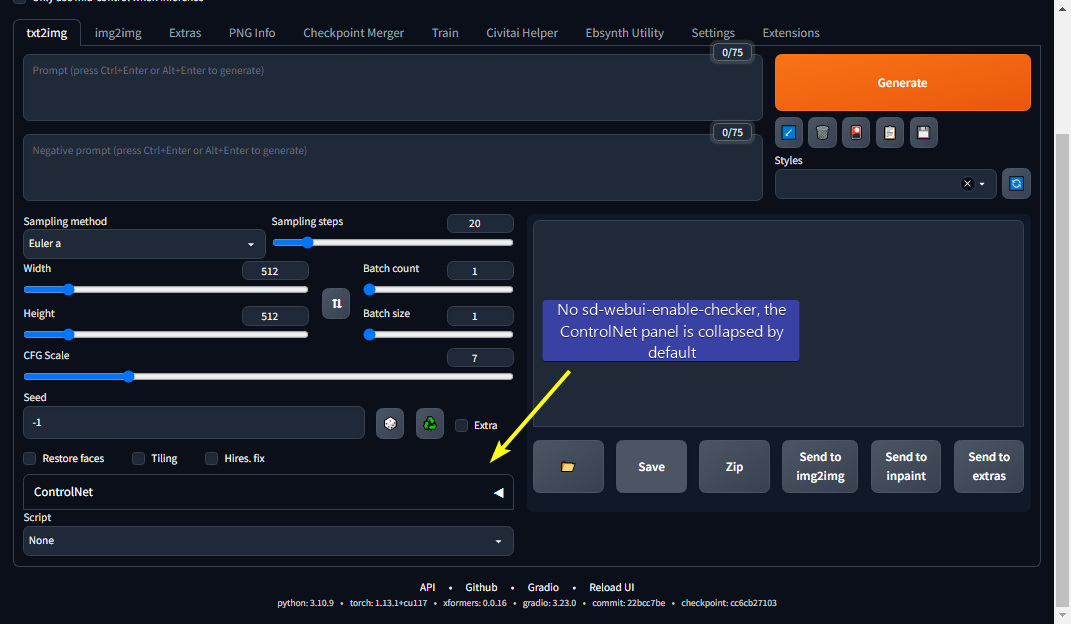
Task: Expand the ControlNet panel
Action: click(268, 492)
